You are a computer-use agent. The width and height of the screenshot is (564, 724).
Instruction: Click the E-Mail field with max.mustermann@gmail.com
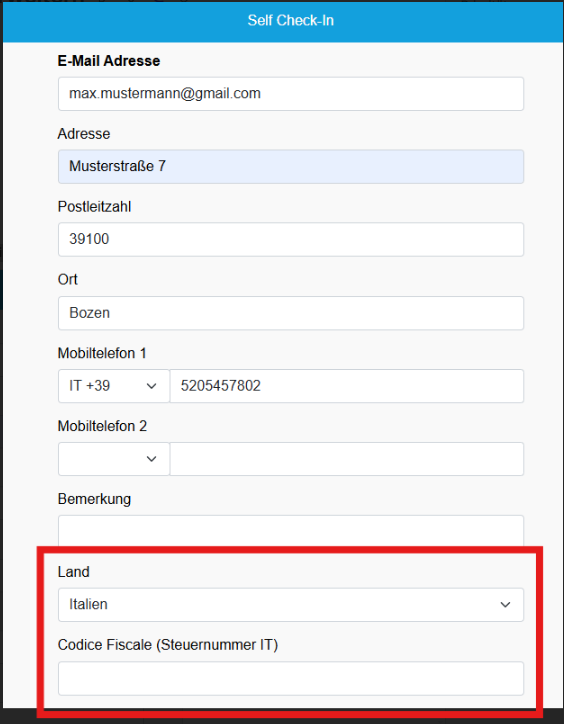tap(291, 94)
